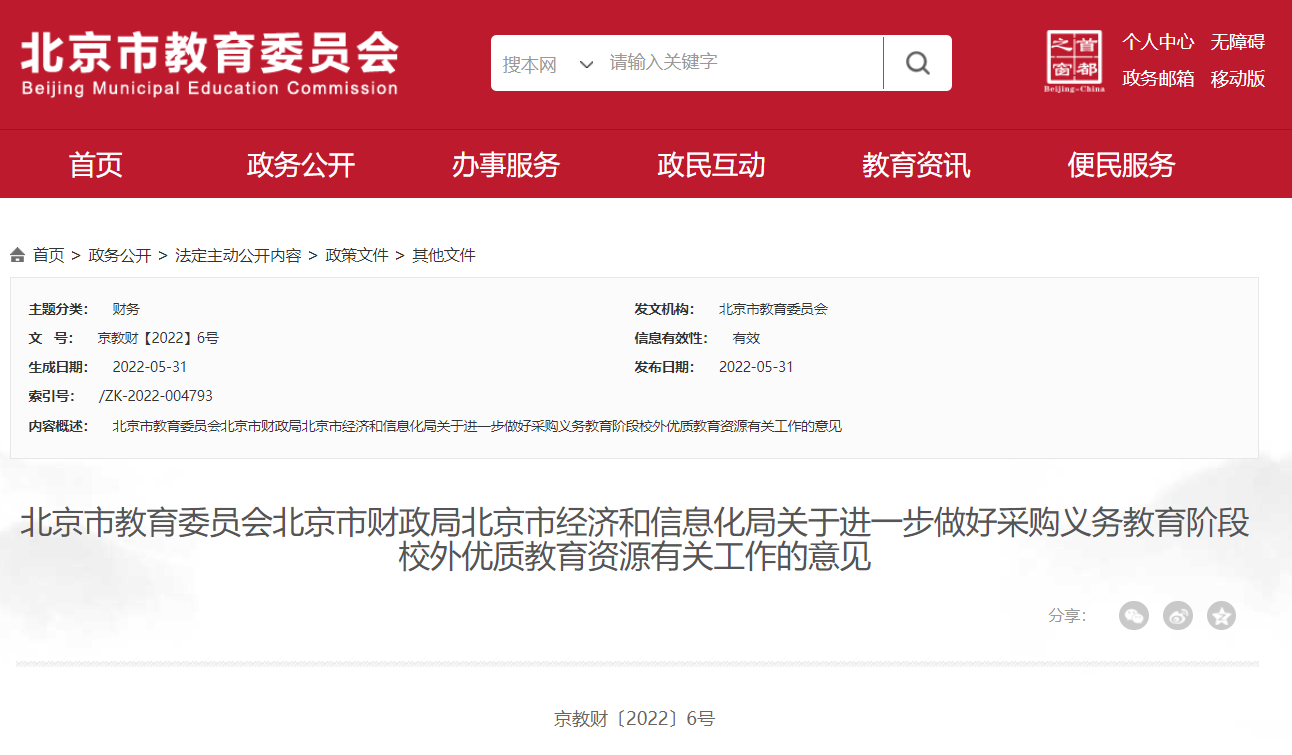
Task: Open the 政务邮箱 link
Action: [x=1158, y=79]
